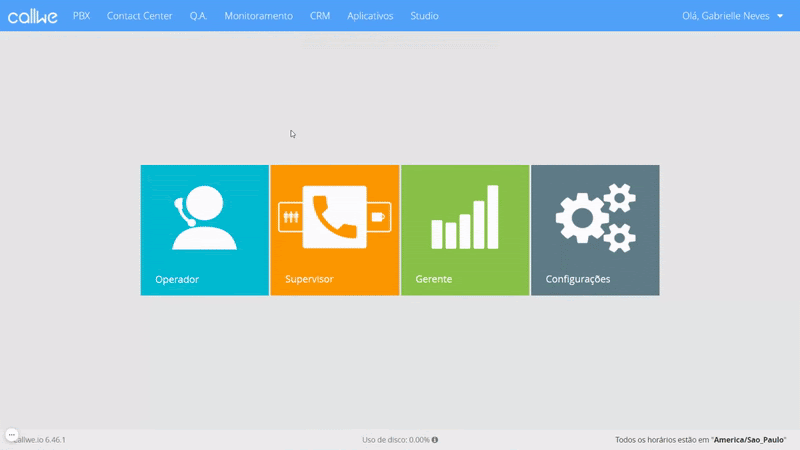Open the CRM menu
Image resolution: width=800 pixels, height=450 pixels.
tap(320, 16)
